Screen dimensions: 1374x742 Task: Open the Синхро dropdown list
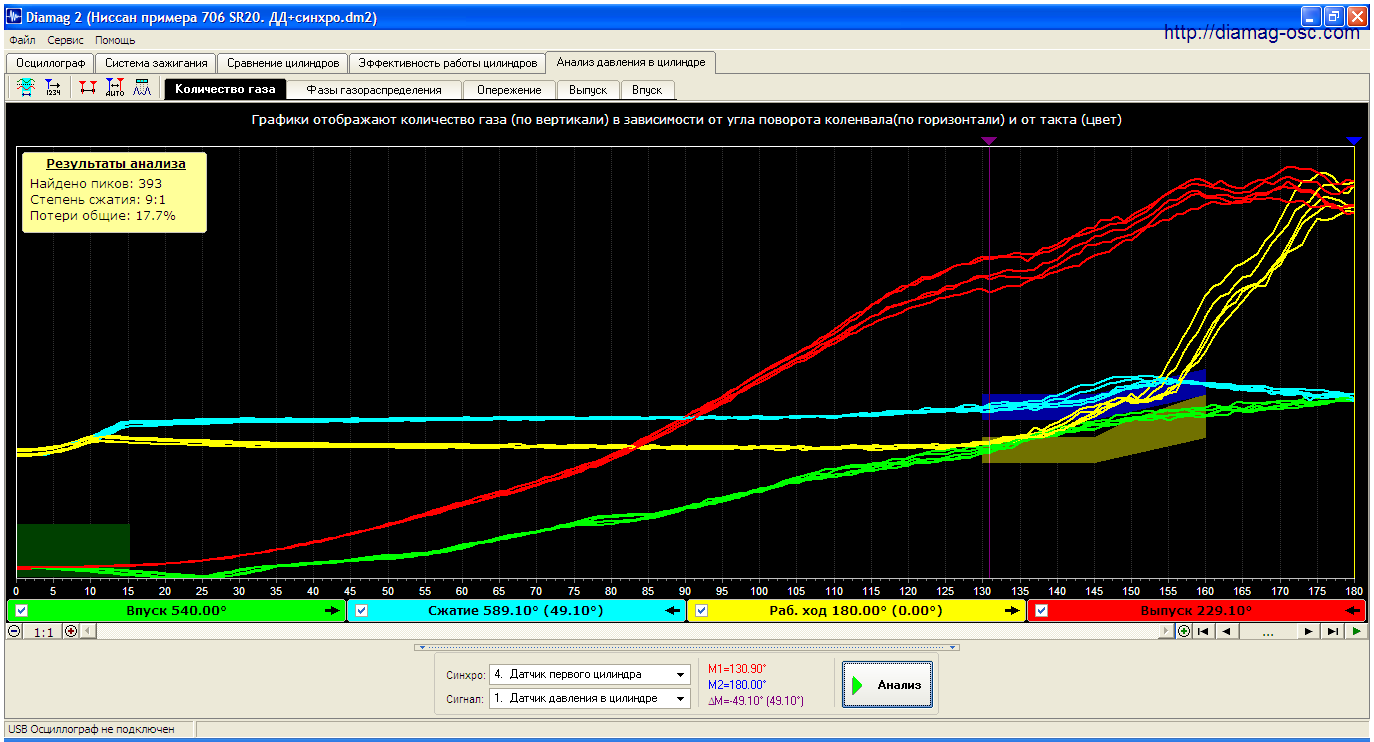(x=681, y=674)
